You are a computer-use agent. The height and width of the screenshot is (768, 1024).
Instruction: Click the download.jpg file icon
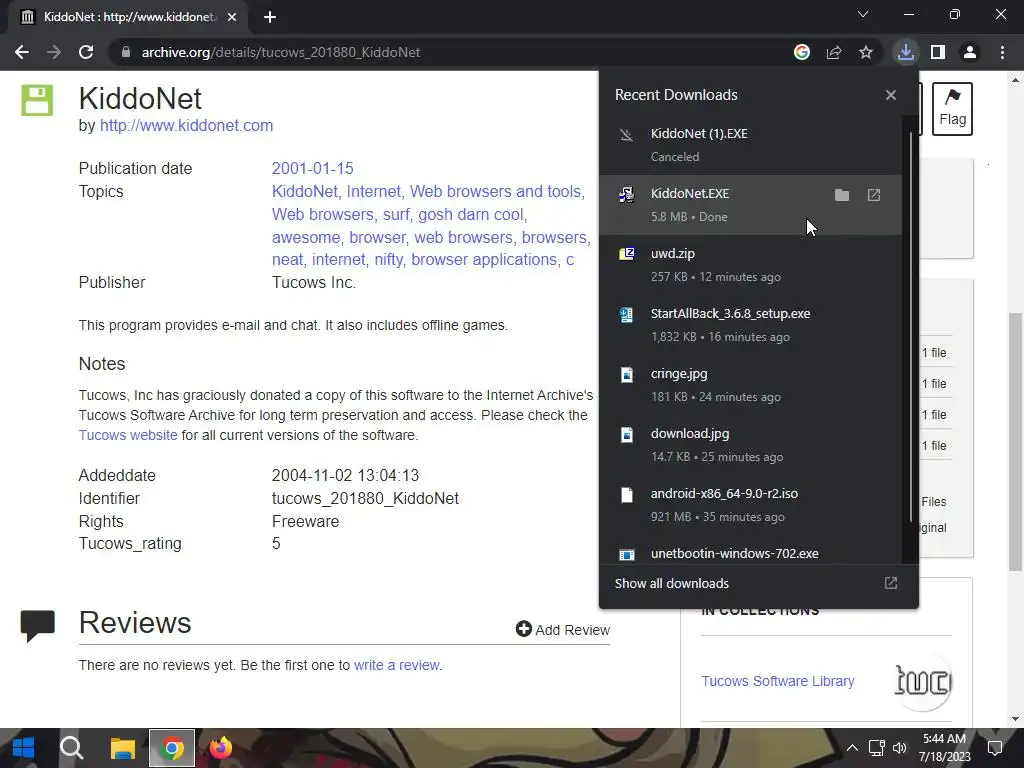click(x=626, y=435)
